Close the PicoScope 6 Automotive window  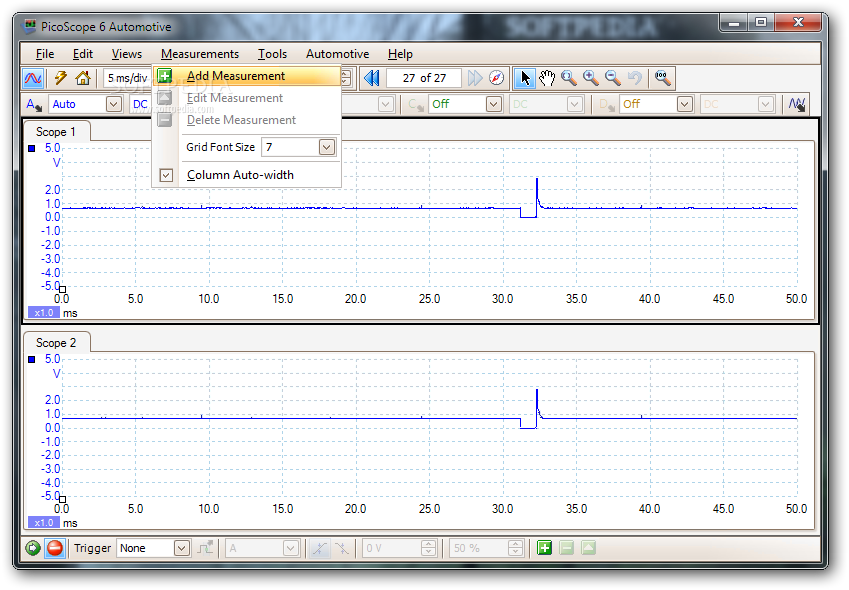tap(798, 23)
